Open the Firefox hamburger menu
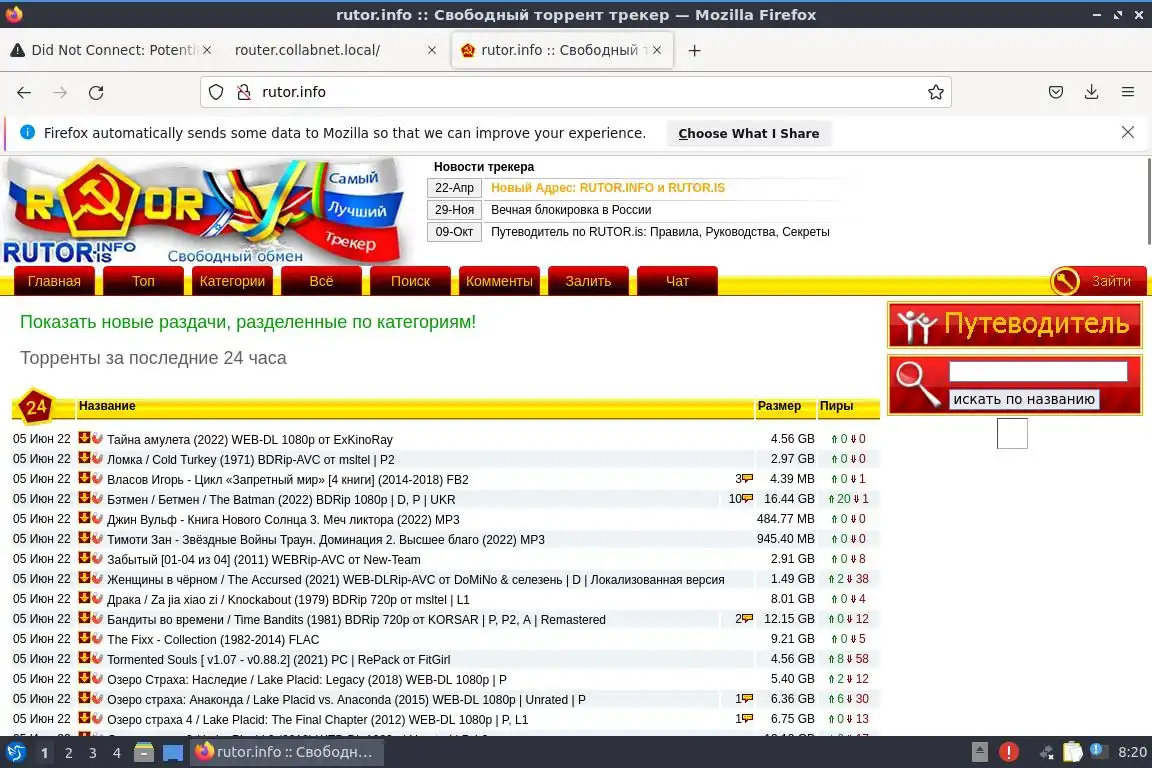The height and width of the screenshot is (768, 1152). coord(1128,92)
